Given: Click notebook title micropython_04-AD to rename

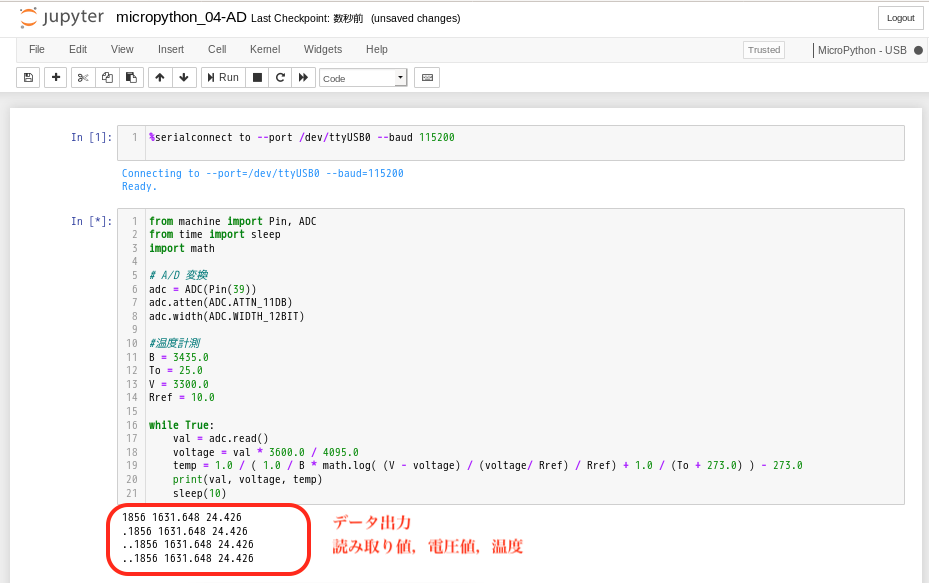Looking at the screenshot, I should pos(181,17).
